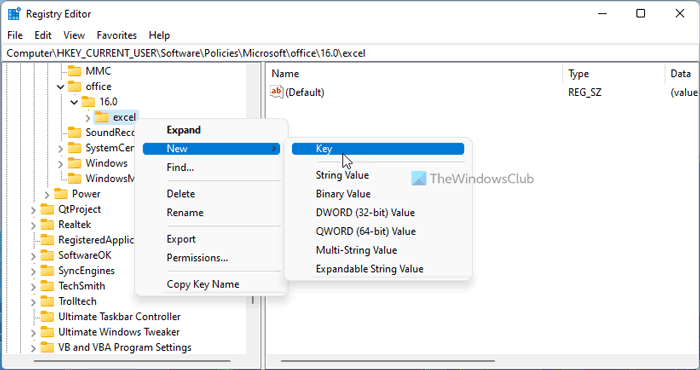Click the Ultimate Windows Tweaker folder icon
This screenshot has height=370, width=700.
tap(47, 332)
